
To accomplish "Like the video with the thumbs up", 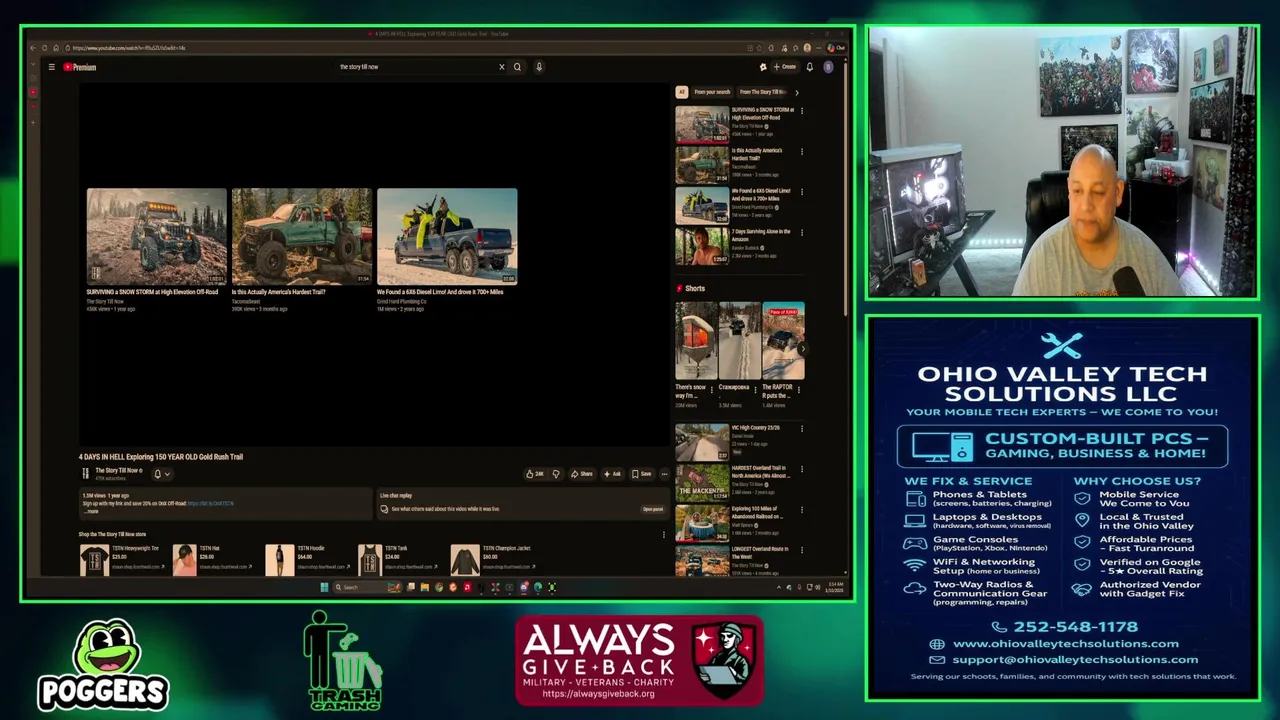I will point(535,474).
